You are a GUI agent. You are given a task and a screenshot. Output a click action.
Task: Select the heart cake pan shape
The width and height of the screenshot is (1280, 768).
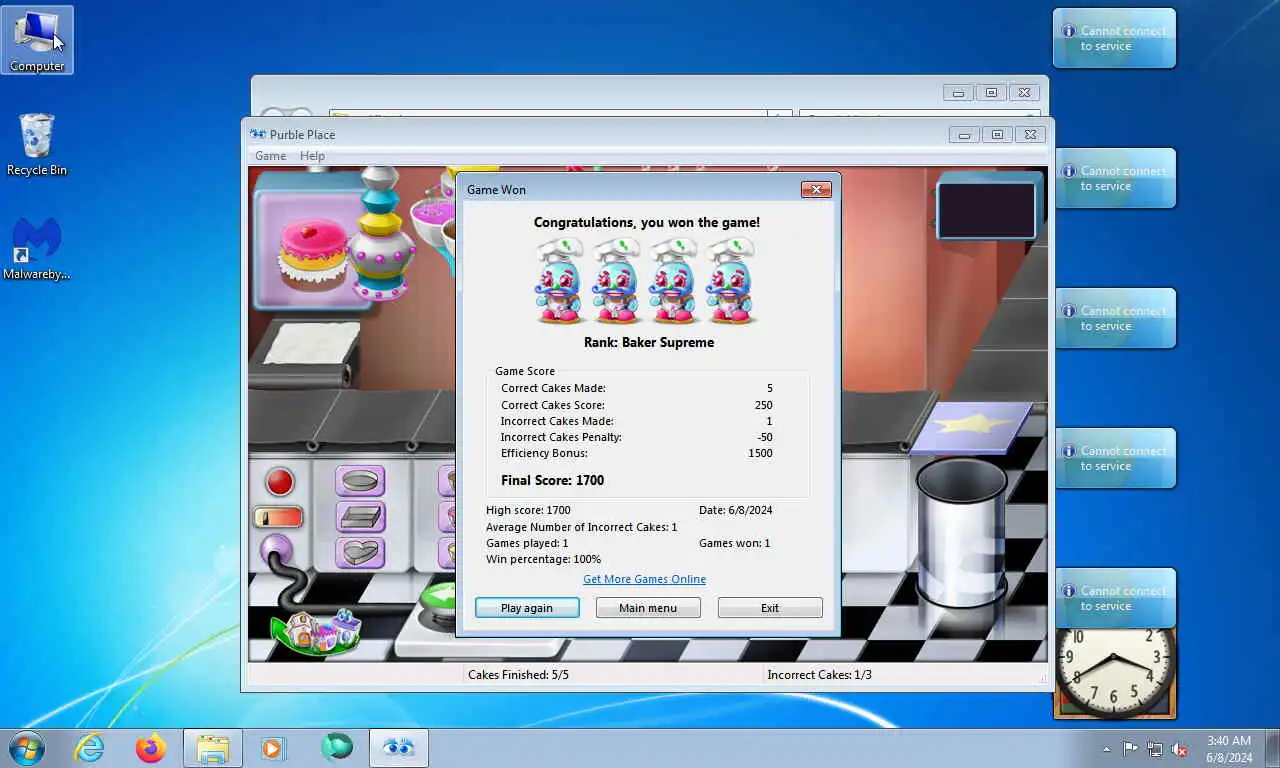pos(360,551)
